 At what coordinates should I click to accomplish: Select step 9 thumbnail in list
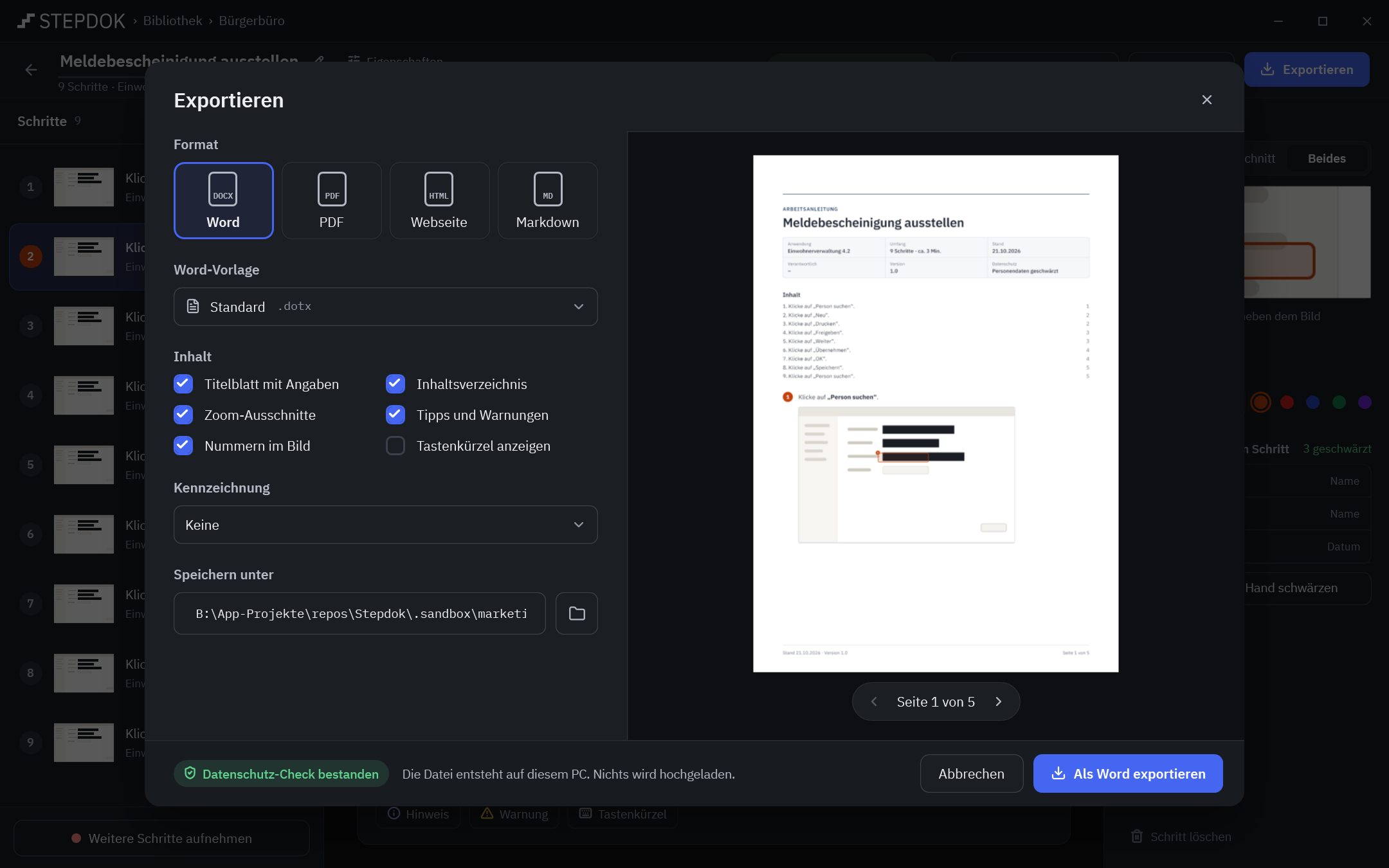(x=84, y=743)
